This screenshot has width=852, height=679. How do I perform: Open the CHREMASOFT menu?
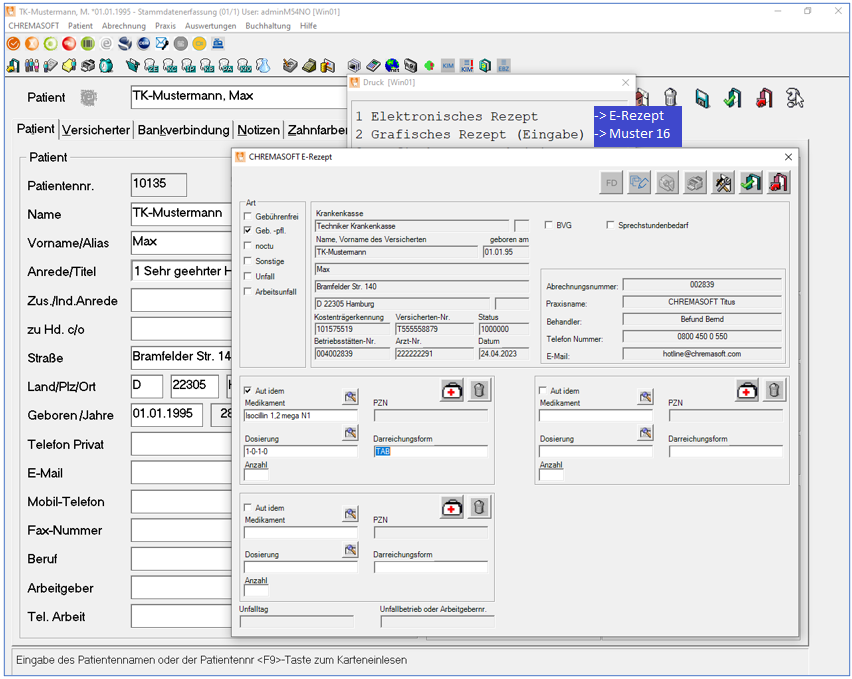click(x=34, y=26)
